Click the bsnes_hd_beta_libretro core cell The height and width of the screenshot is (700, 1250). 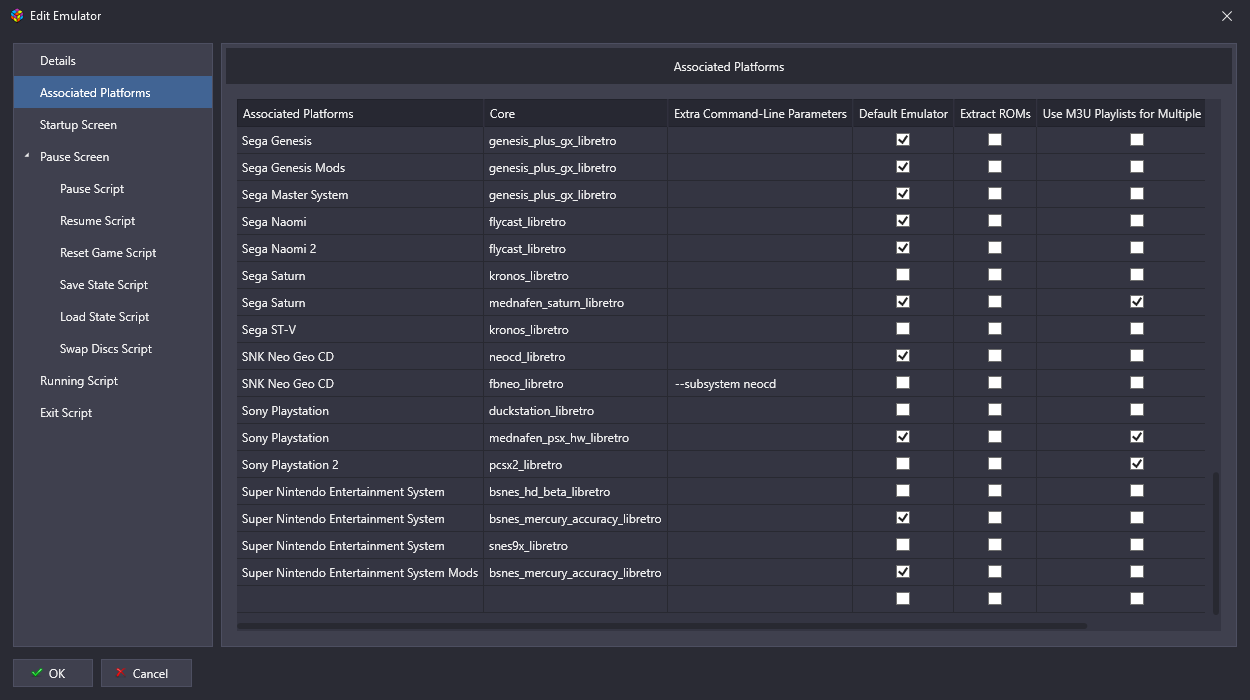pyautogui.click(x=575, y=491)
